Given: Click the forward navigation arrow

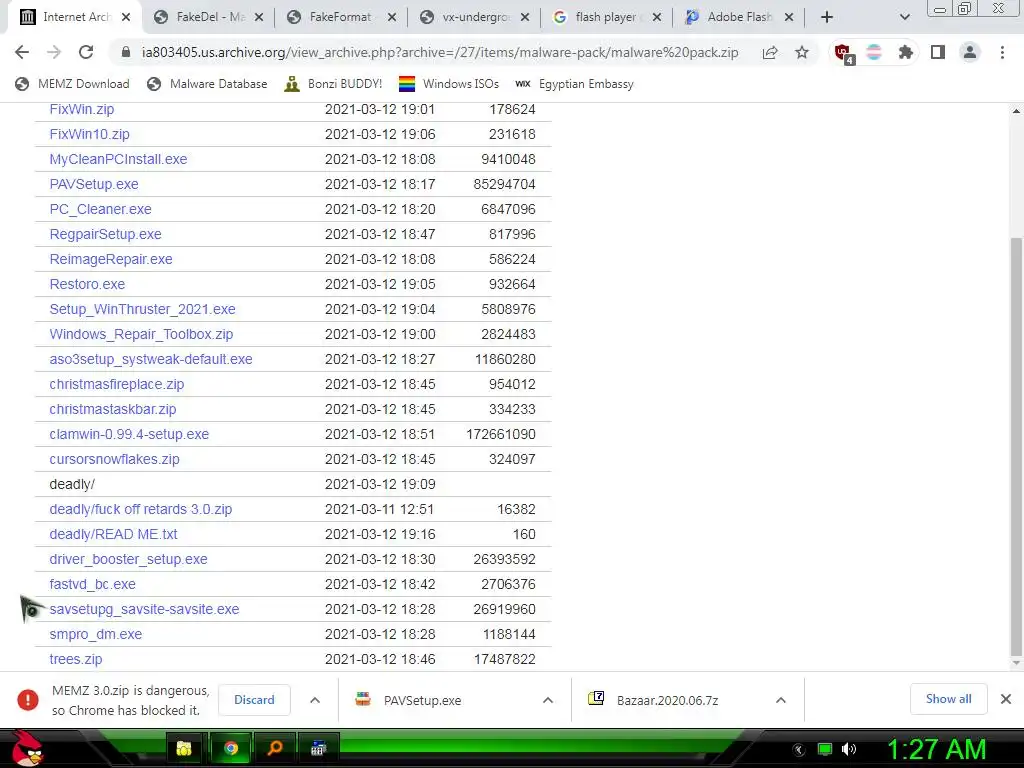Looking at the screenshot, I should 54,52.
